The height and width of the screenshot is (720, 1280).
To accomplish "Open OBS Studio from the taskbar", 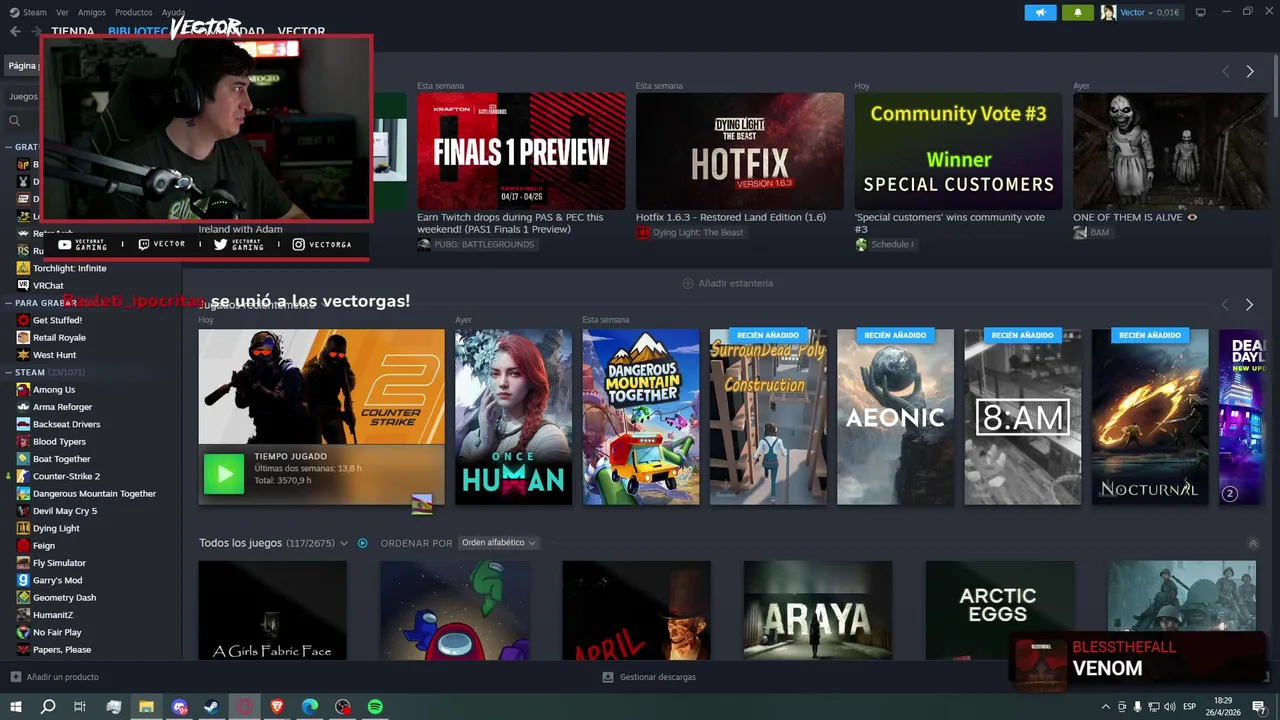I will (x=342, y=706).
